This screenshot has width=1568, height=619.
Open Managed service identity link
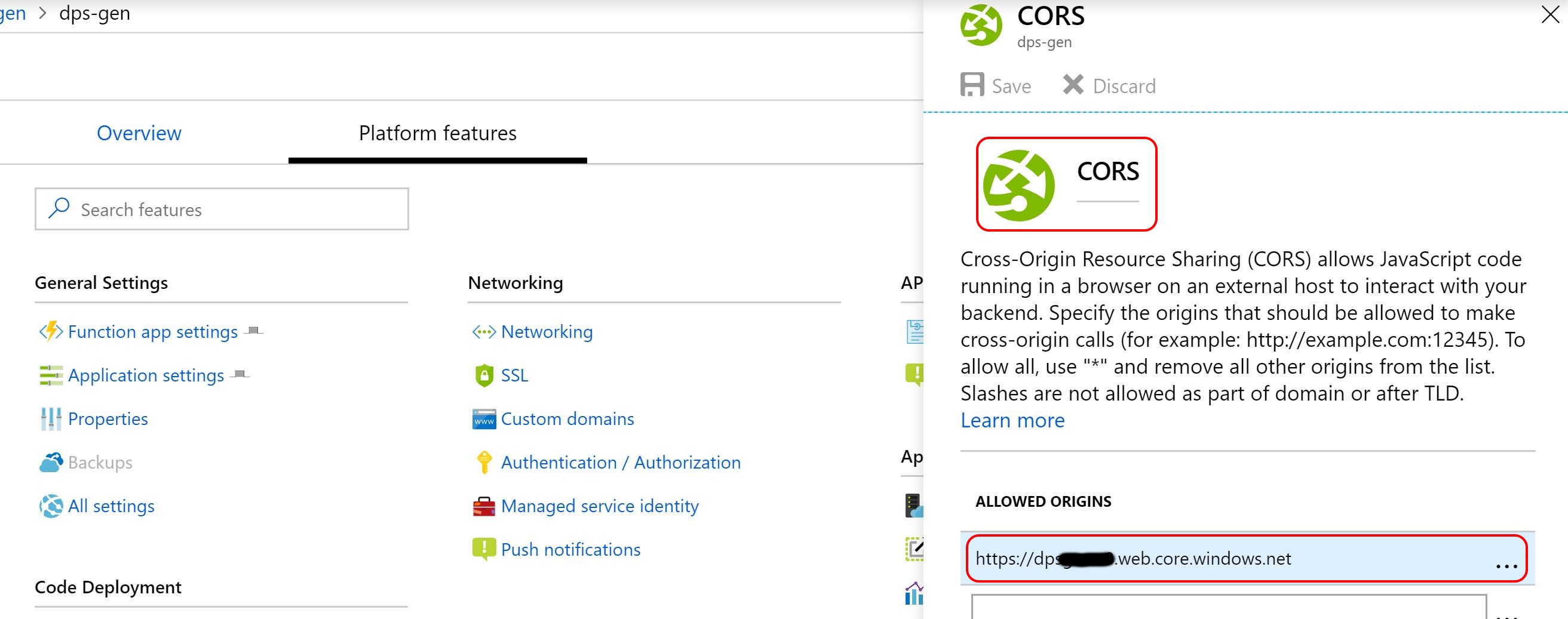coord(600,507)
